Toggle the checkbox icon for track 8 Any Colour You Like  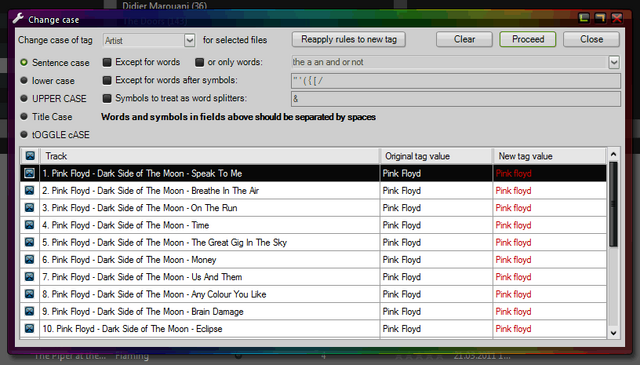coord(29,294)
